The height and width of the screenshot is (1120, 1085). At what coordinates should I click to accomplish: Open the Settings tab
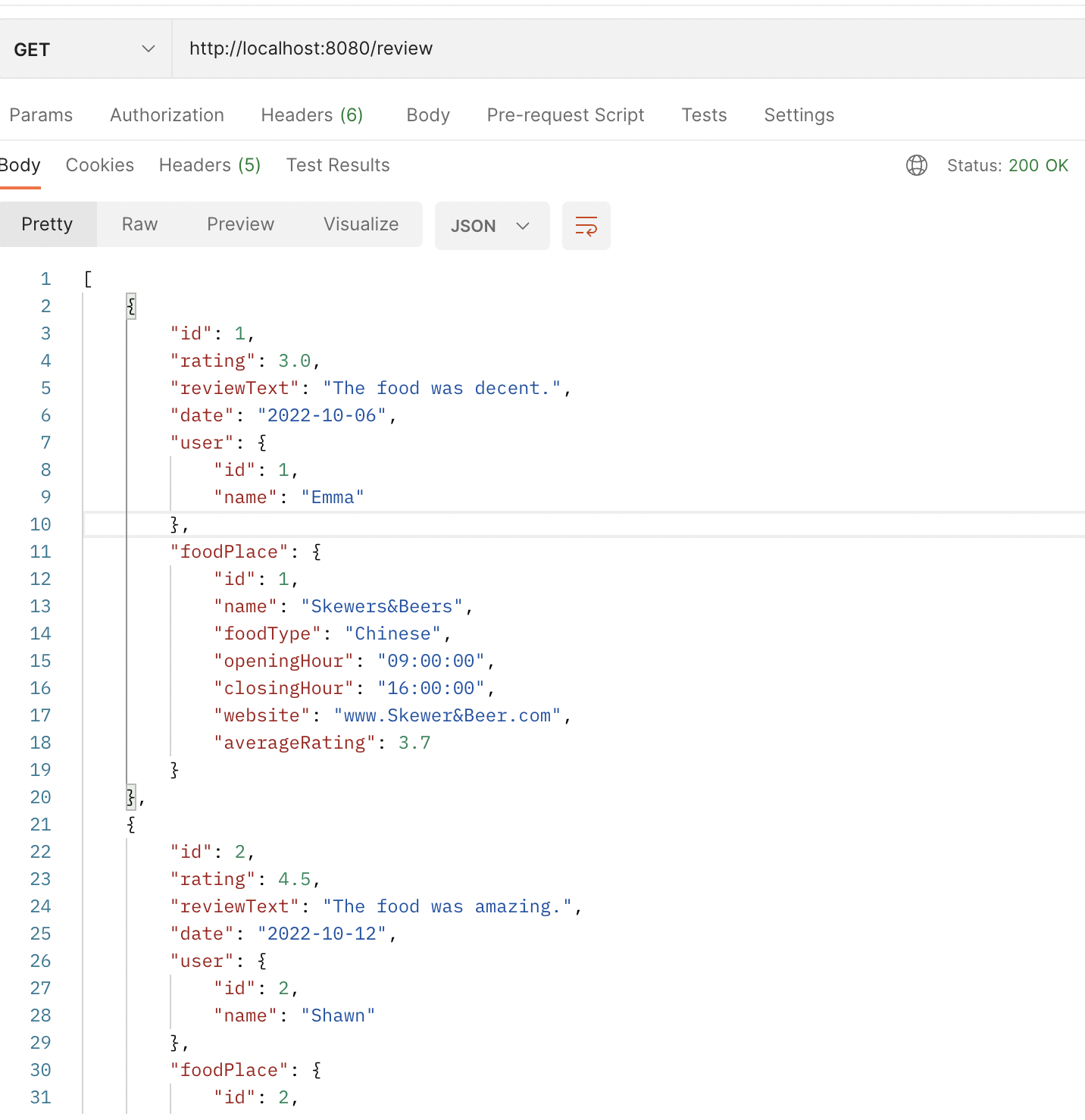(799, 115)
